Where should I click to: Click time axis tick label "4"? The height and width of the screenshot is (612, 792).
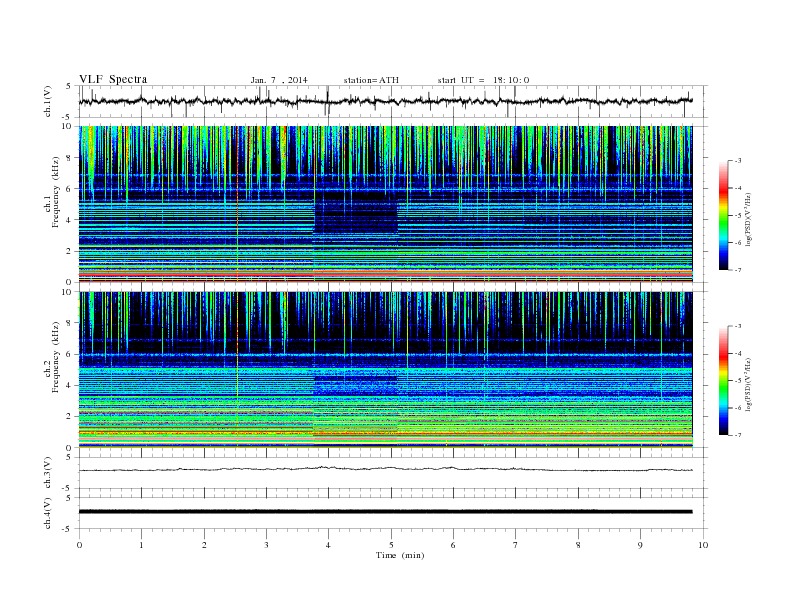pos(328,545)
